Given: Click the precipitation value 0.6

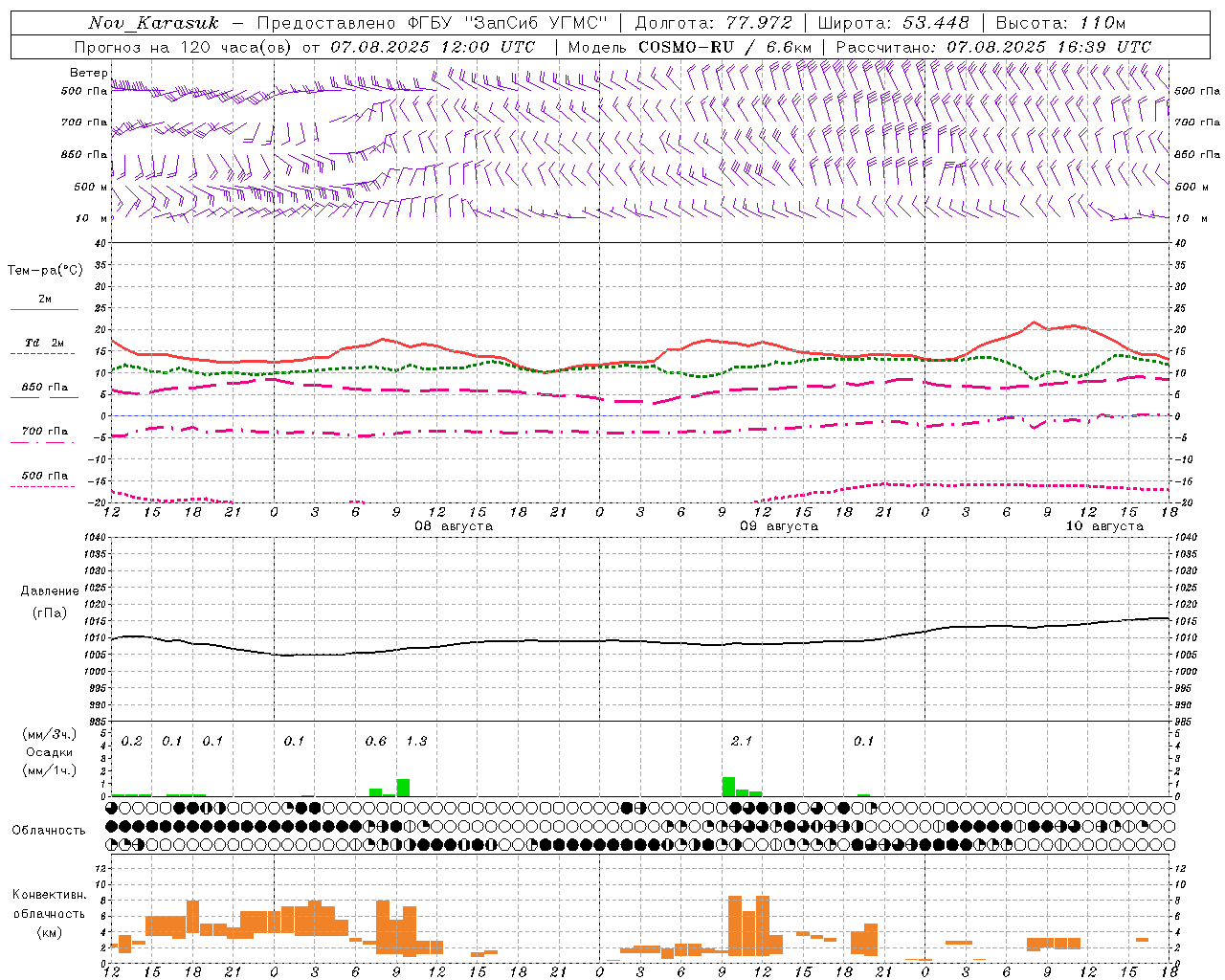Looking at the screenshot, I should (376, 742).
